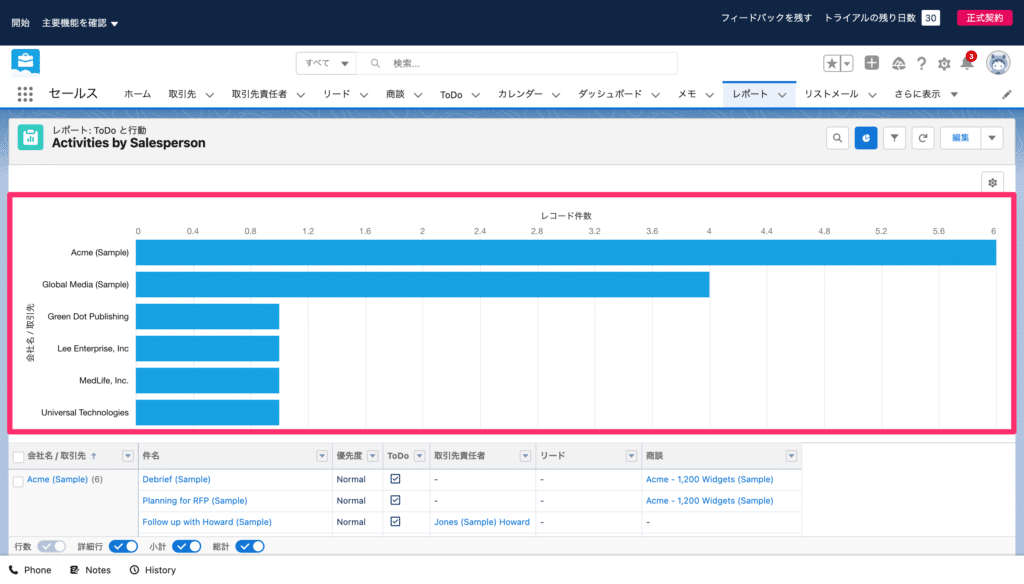Toggle the chart display button
Screen dimensions: 1024x584
point(866,138)
